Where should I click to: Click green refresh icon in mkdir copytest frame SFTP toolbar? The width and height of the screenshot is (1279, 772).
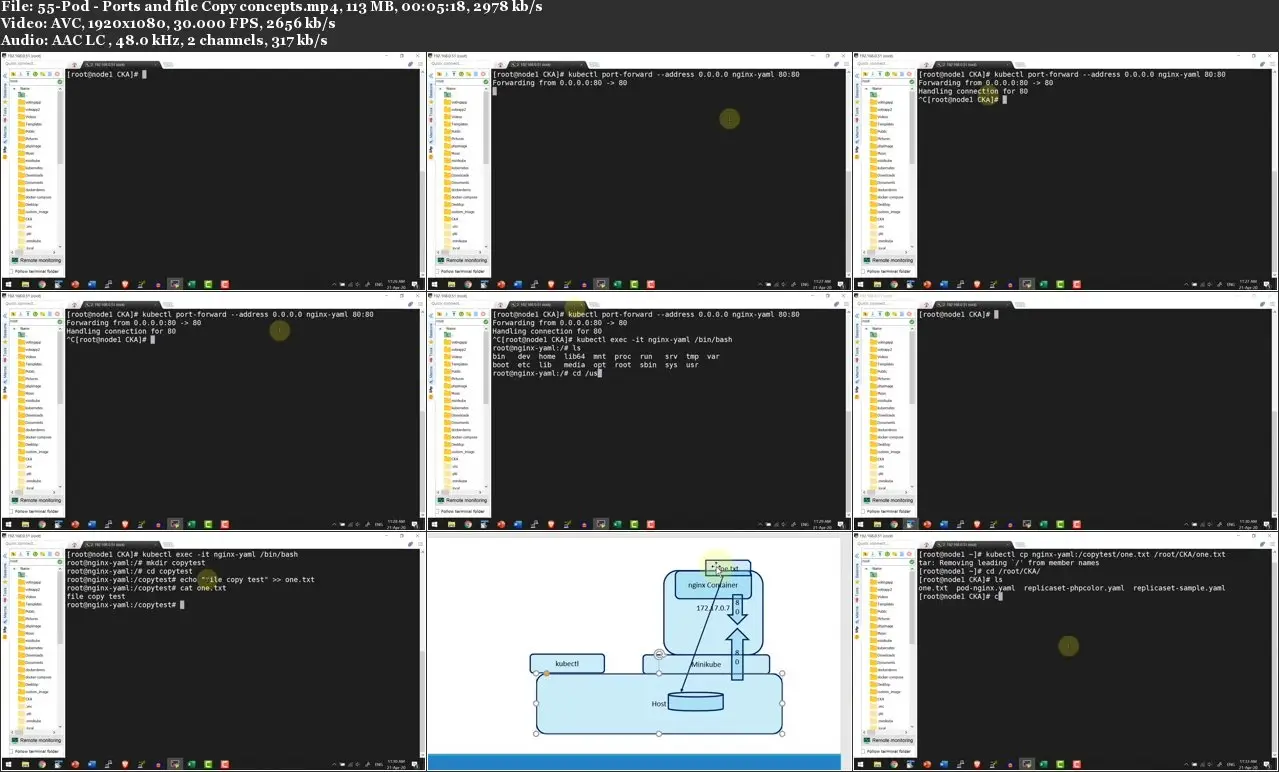(x=35, y=554)
